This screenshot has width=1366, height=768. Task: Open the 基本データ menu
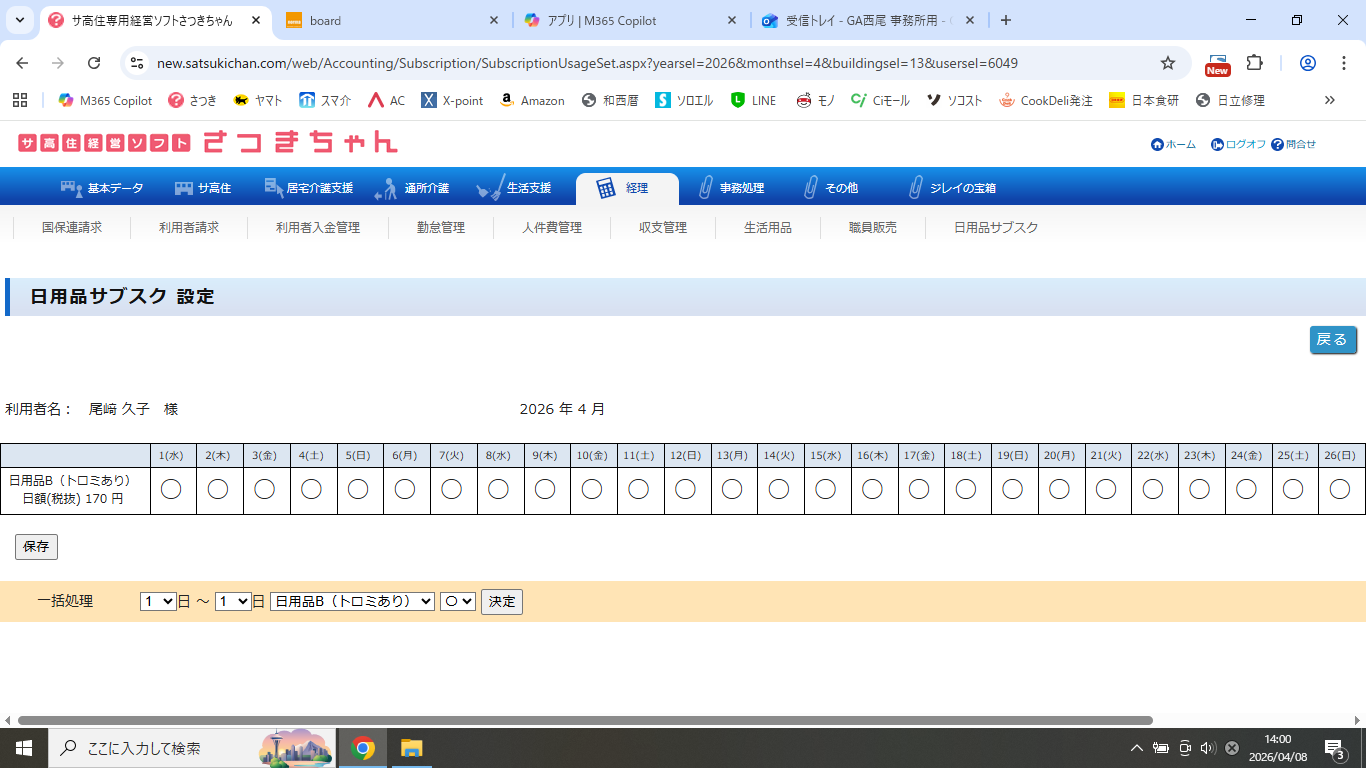[102, 188]
